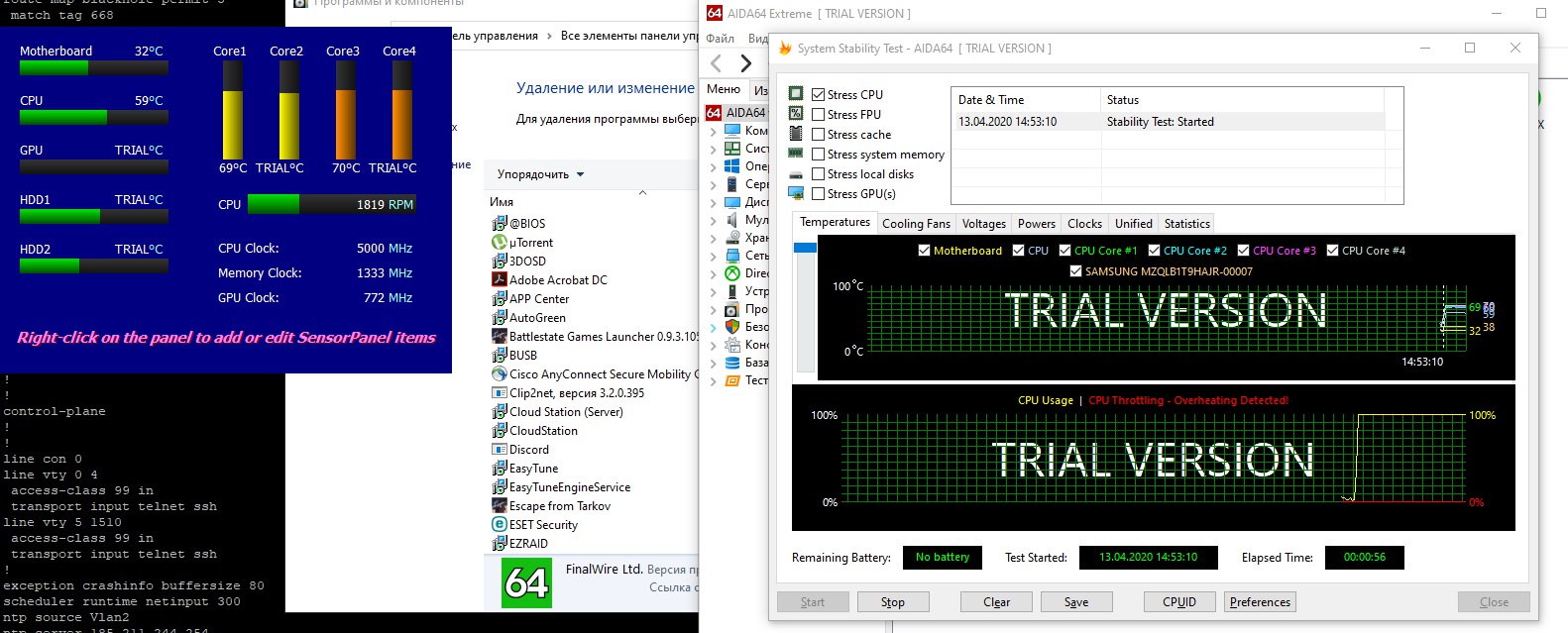Image resolution: width=1568 pixels, height=633 pixels.
Task: Stop the stability test
Action: click(x=893, y=601)
